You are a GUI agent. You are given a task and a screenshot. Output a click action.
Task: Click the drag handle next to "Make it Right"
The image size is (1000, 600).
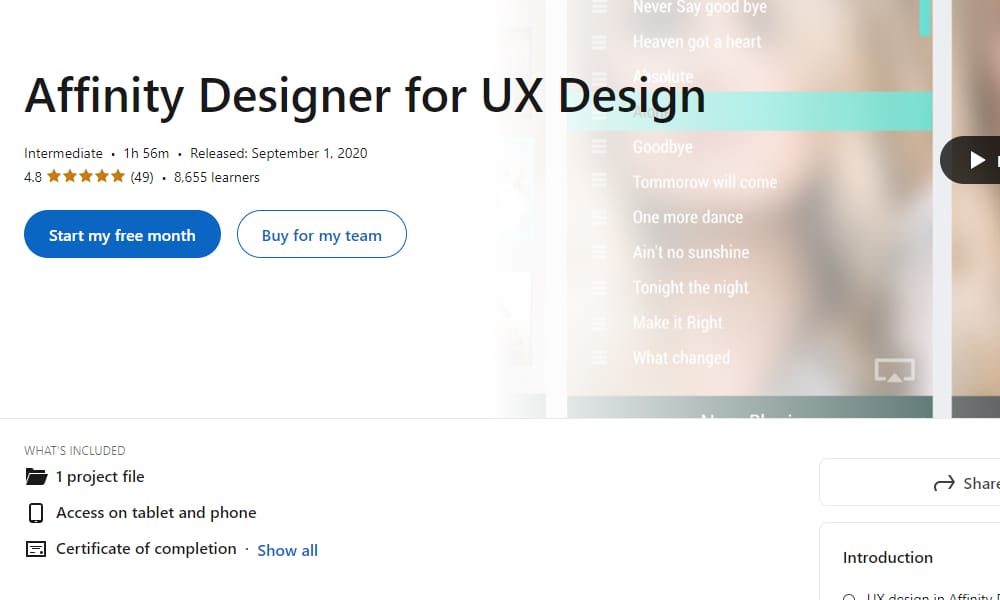pos(599,322)
